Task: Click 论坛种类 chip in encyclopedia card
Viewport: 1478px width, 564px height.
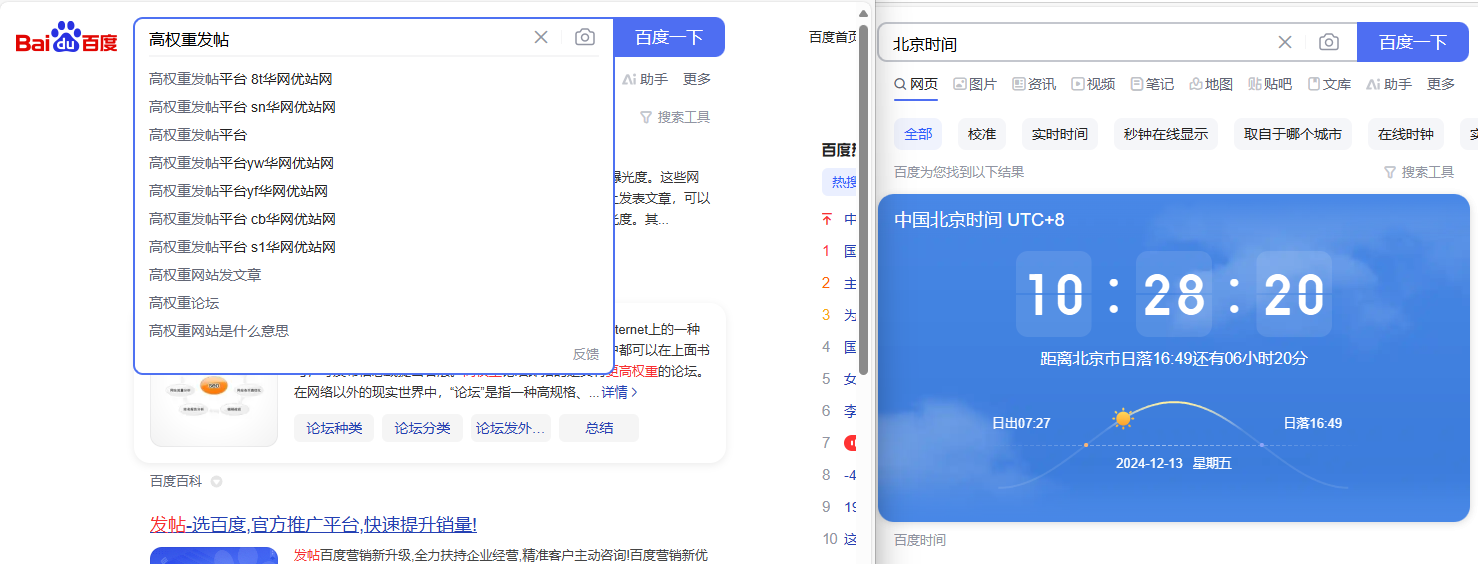Action: pyautogui.click(x=334, y=428)
